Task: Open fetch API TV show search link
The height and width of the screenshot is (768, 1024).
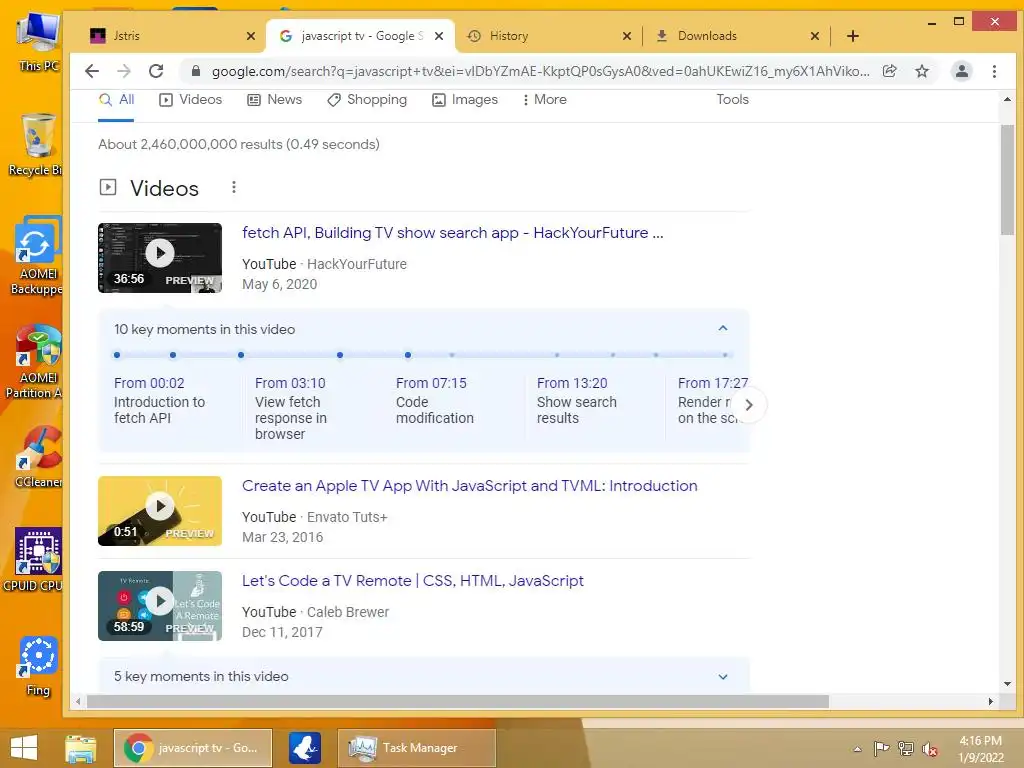Action: click(x=453, y=233)
